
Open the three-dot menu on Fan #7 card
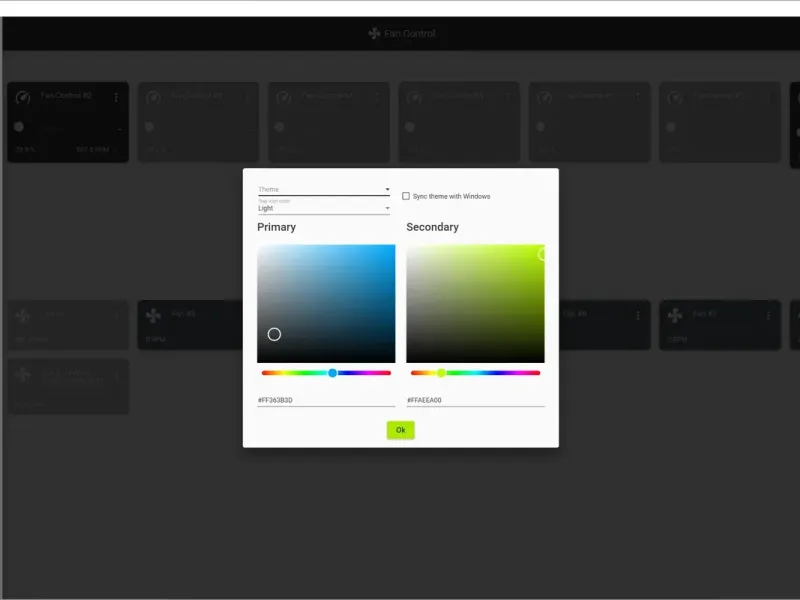pyautogui.click(x=768, y=316)
